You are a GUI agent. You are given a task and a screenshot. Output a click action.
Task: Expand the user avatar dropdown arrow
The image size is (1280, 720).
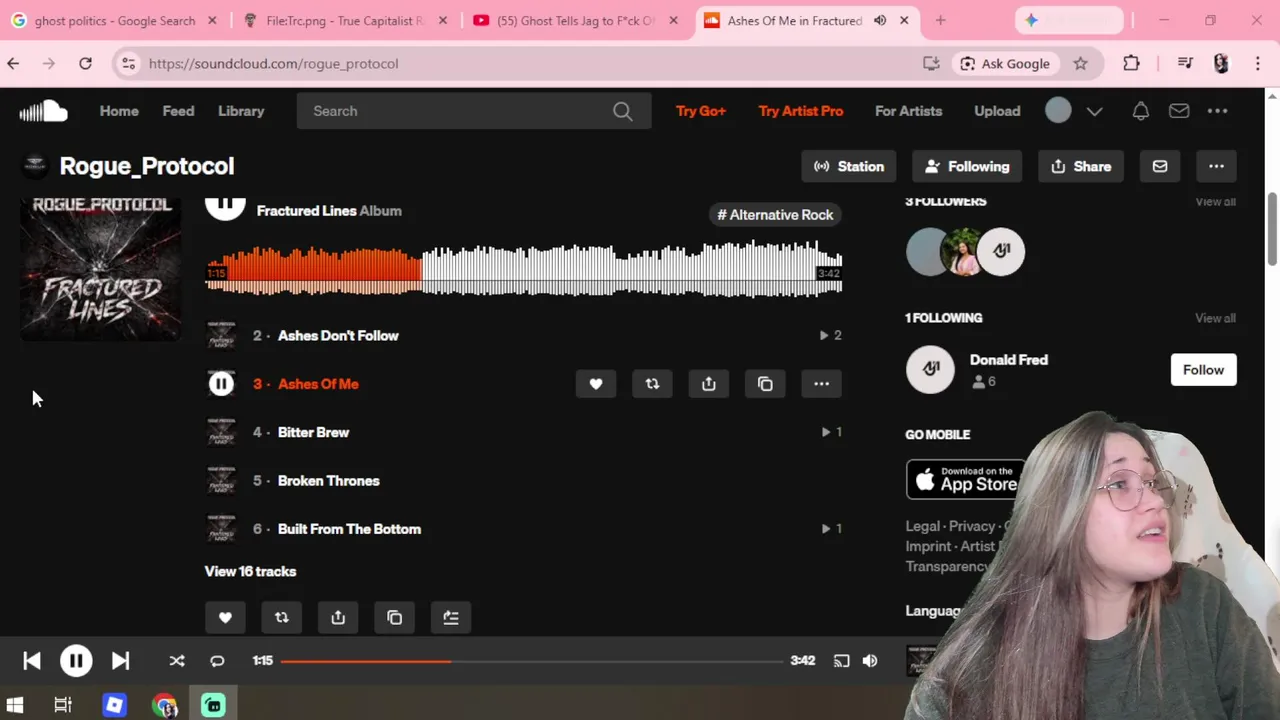1094,111
